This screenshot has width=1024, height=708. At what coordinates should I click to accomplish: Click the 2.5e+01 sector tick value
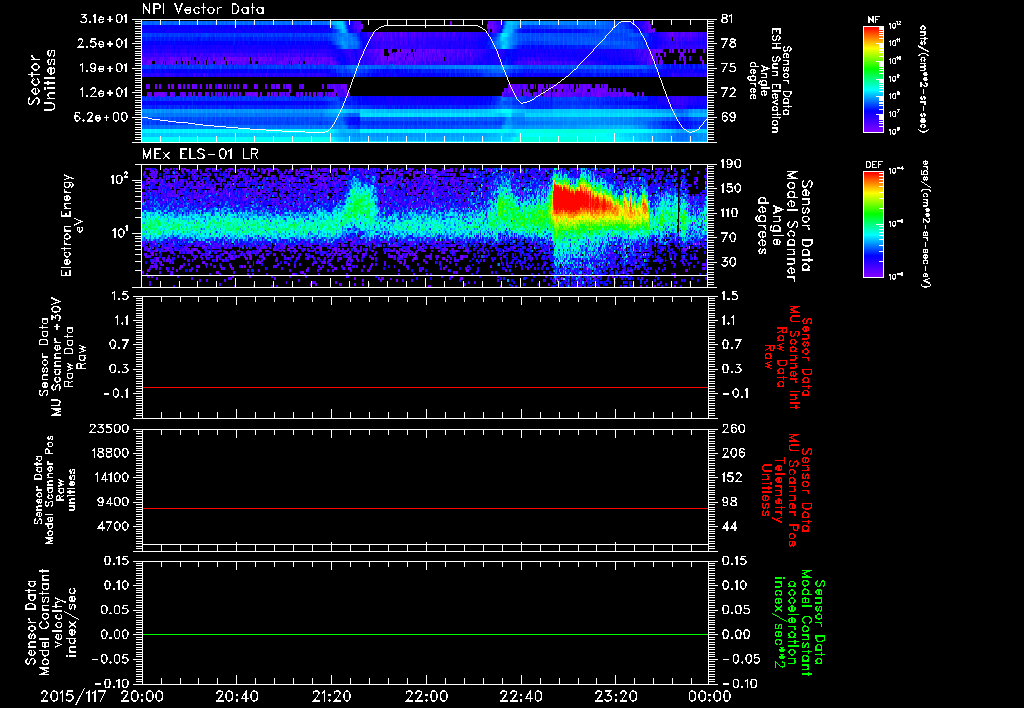105,43
